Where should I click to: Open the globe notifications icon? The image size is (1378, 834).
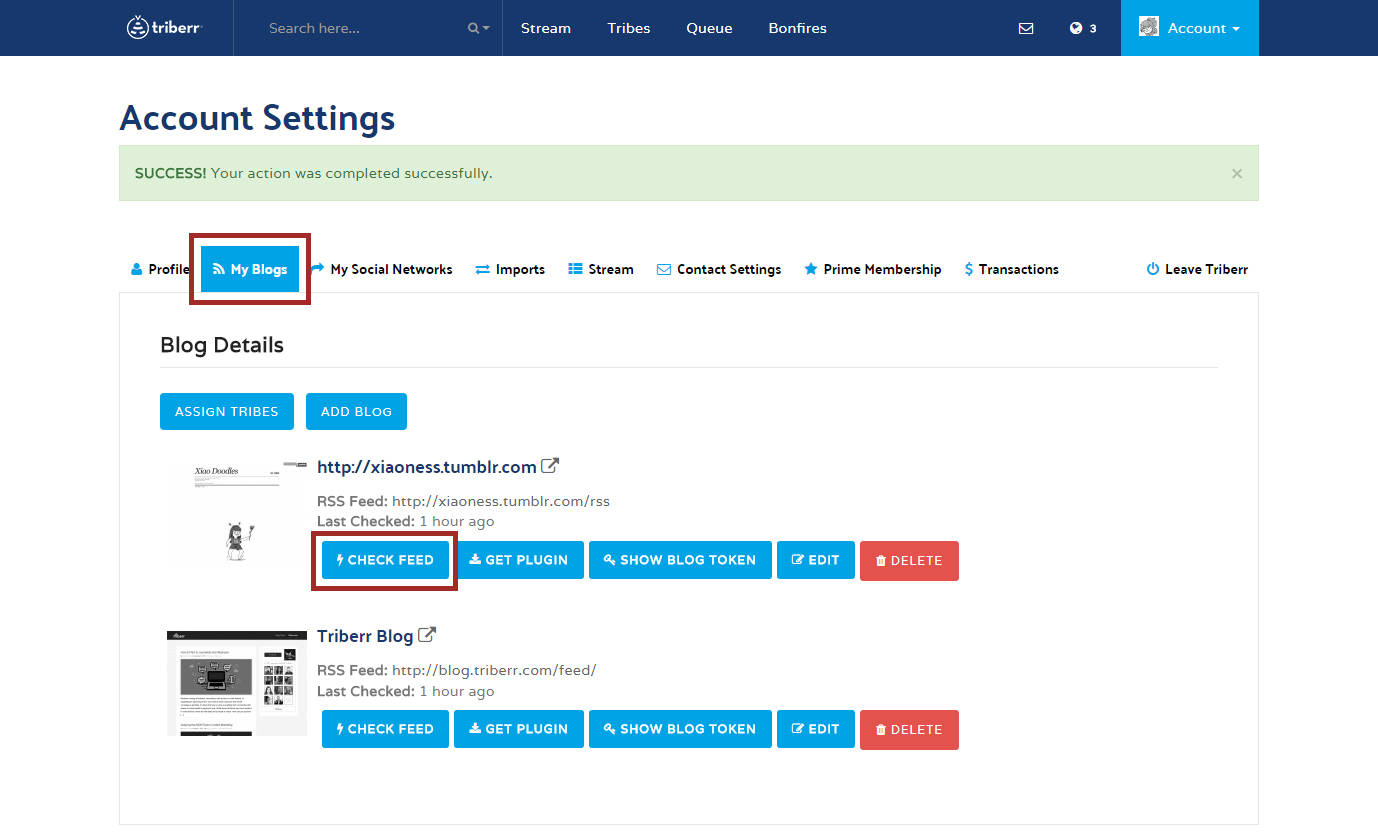click(x=1077, y=28)
